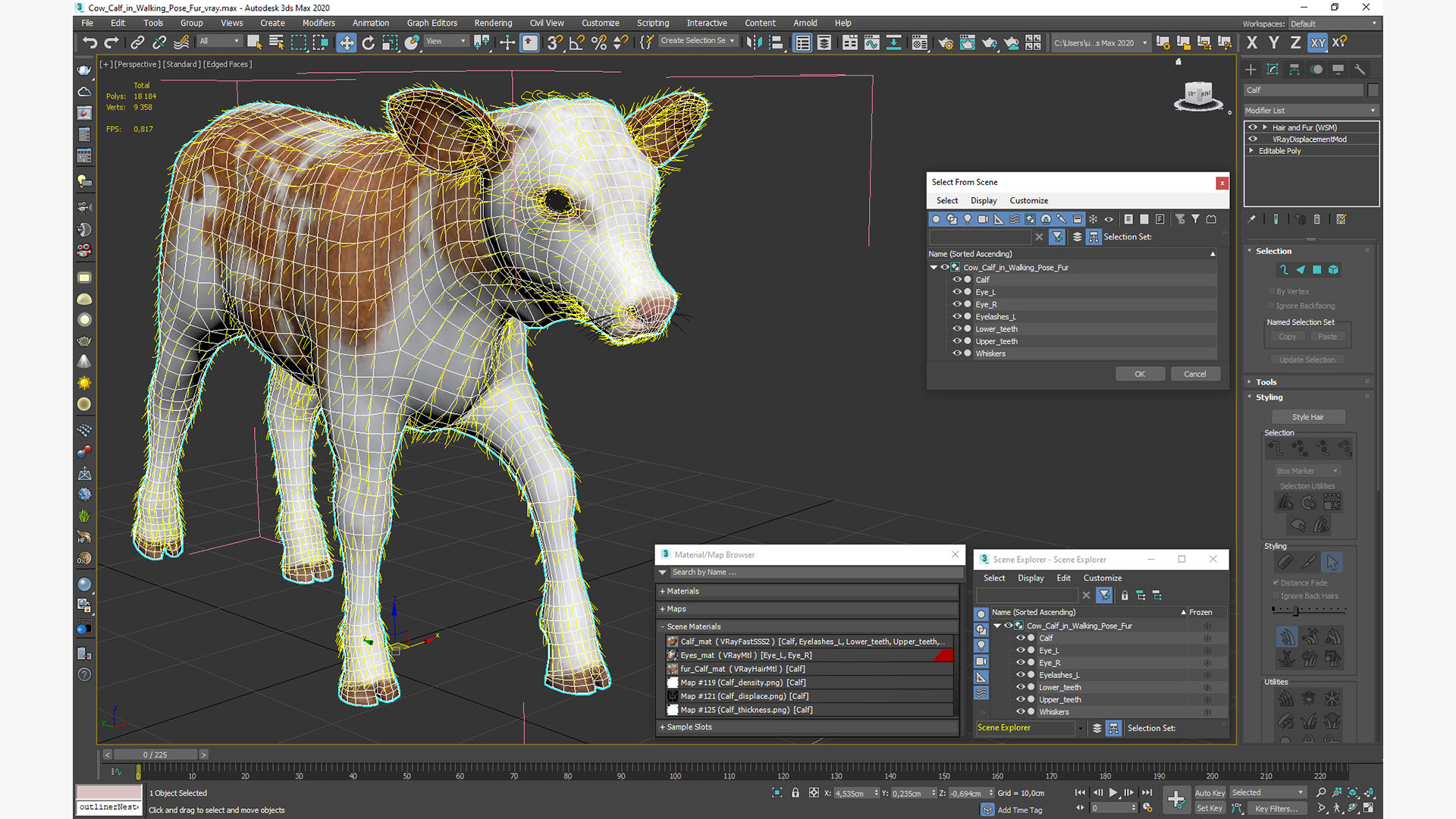Hide the Calf object in Select From Scene

957,280
